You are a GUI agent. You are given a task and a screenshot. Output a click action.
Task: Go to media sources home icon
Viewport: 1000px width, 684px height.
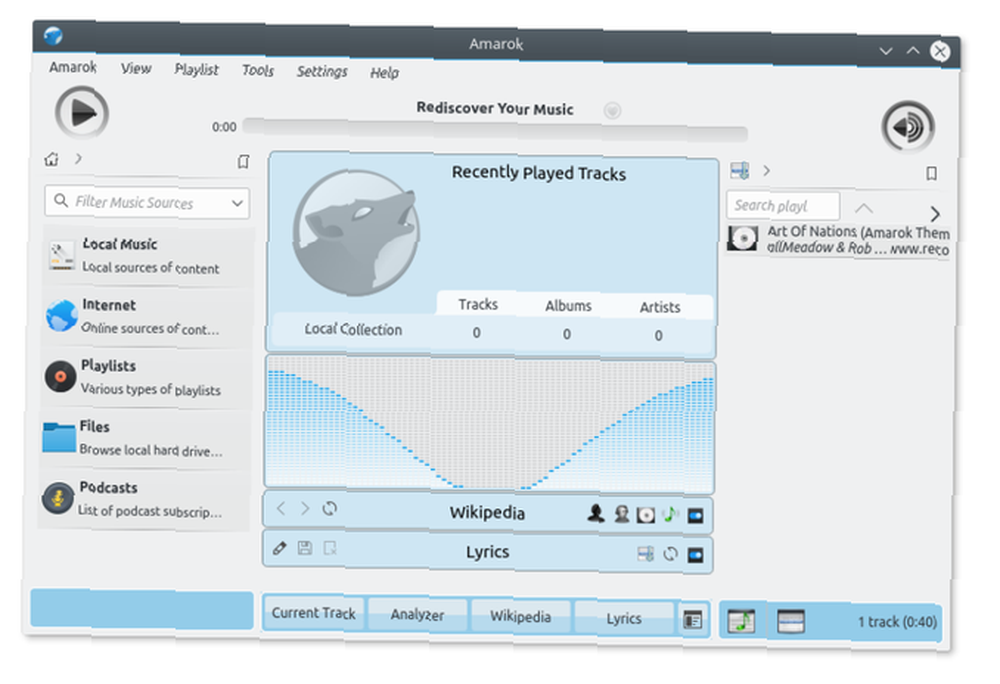[x=52, y=159]
